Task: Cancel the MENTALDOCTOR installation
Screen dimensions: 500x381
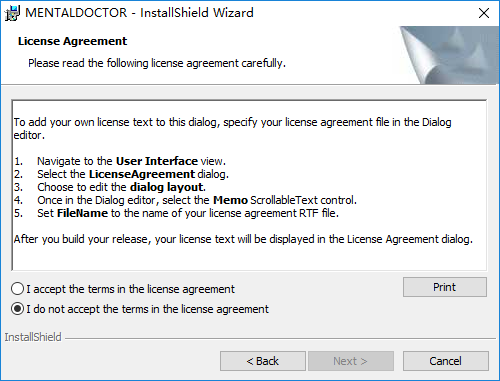Action: click(x=446, y=361)
